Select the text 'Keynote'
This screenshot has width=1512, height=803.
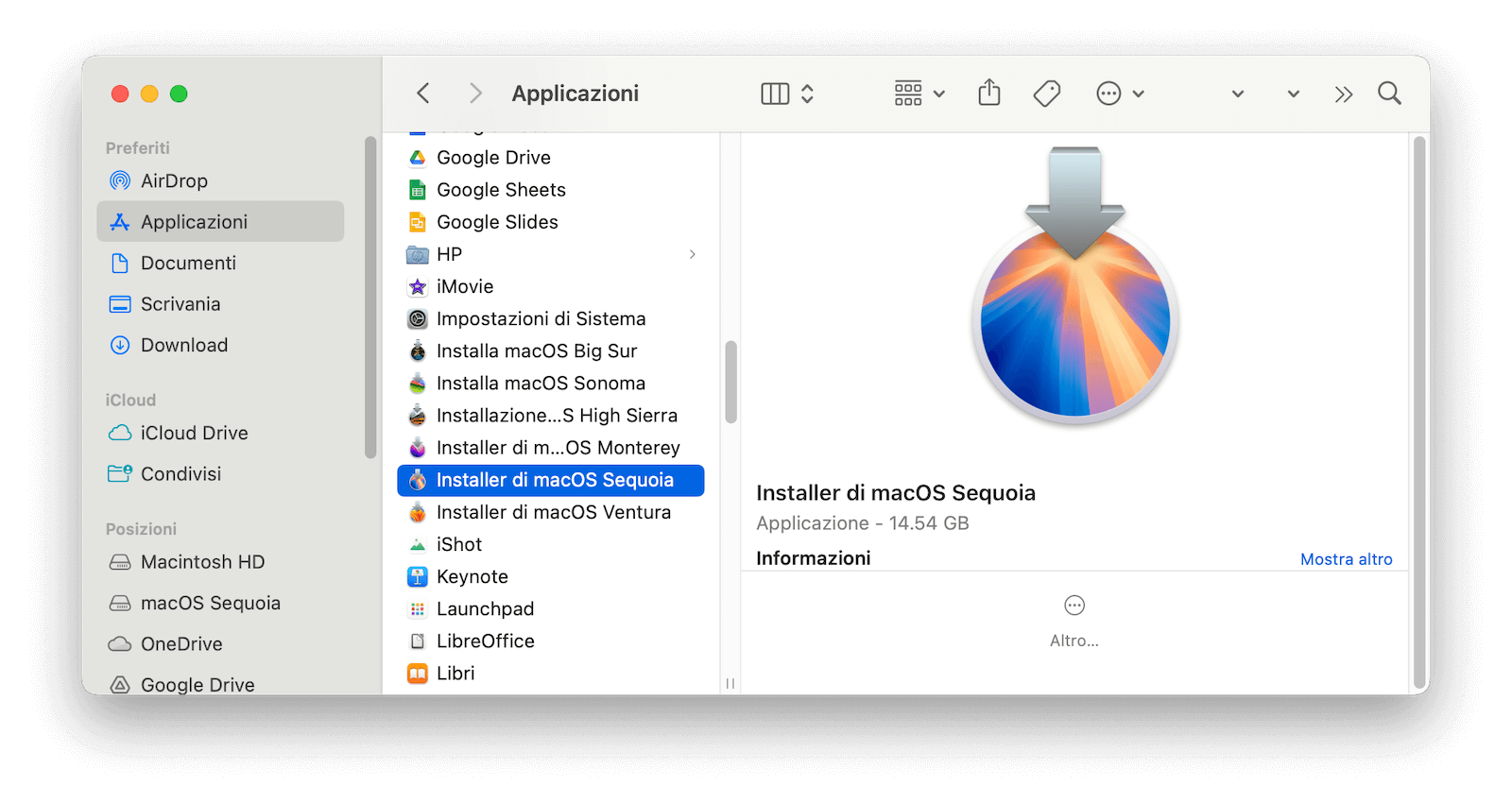(x=472, y=576)
